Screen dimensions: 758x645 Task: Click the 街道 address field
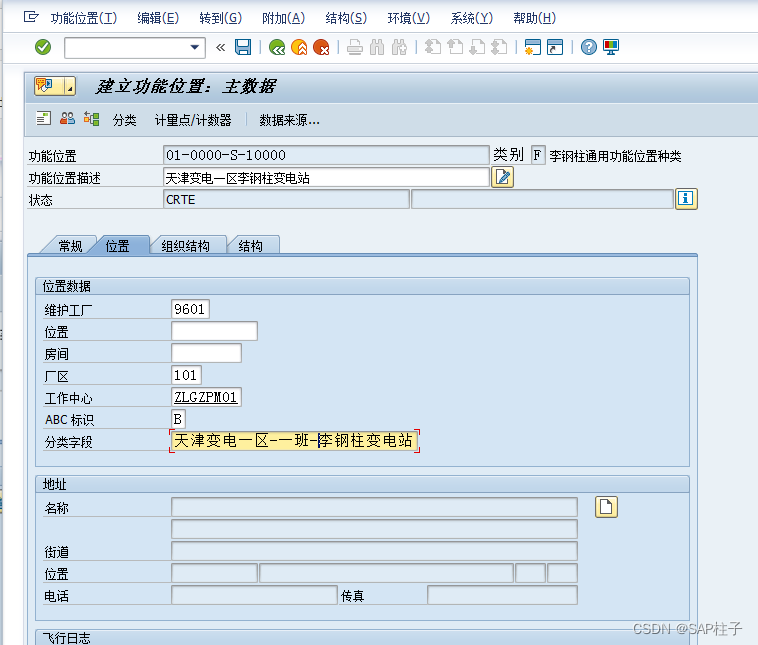[374, 551]
